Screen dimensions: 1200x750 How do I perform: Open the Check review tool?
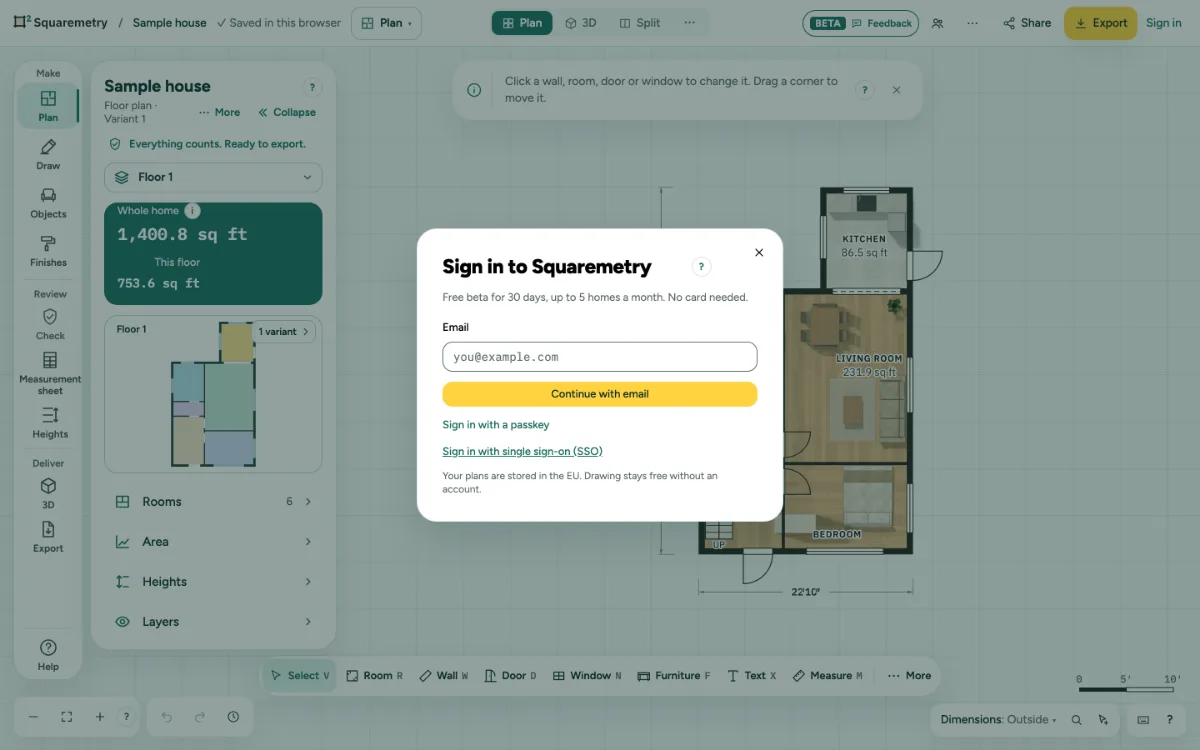pos(50,325)
